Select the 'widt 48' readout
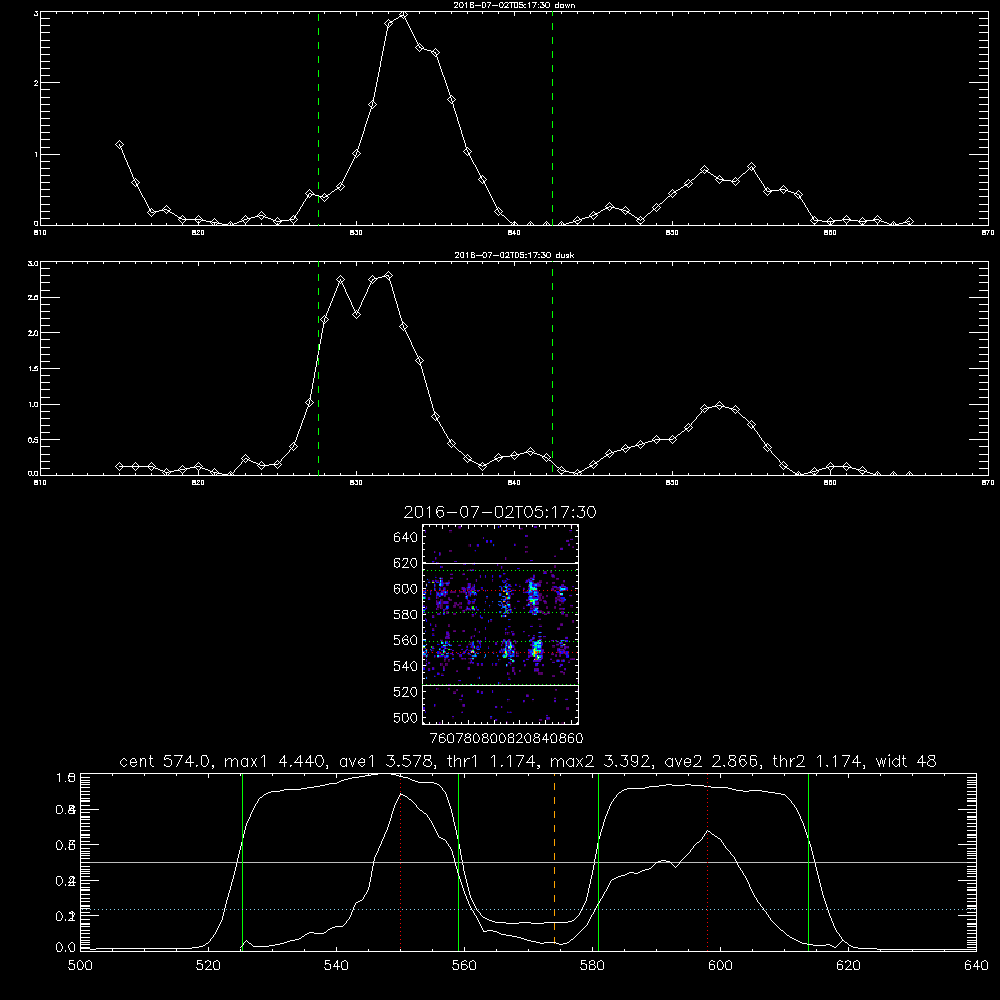The image size is (1000, 1000). pyautogui.click(x=906, y=761)
